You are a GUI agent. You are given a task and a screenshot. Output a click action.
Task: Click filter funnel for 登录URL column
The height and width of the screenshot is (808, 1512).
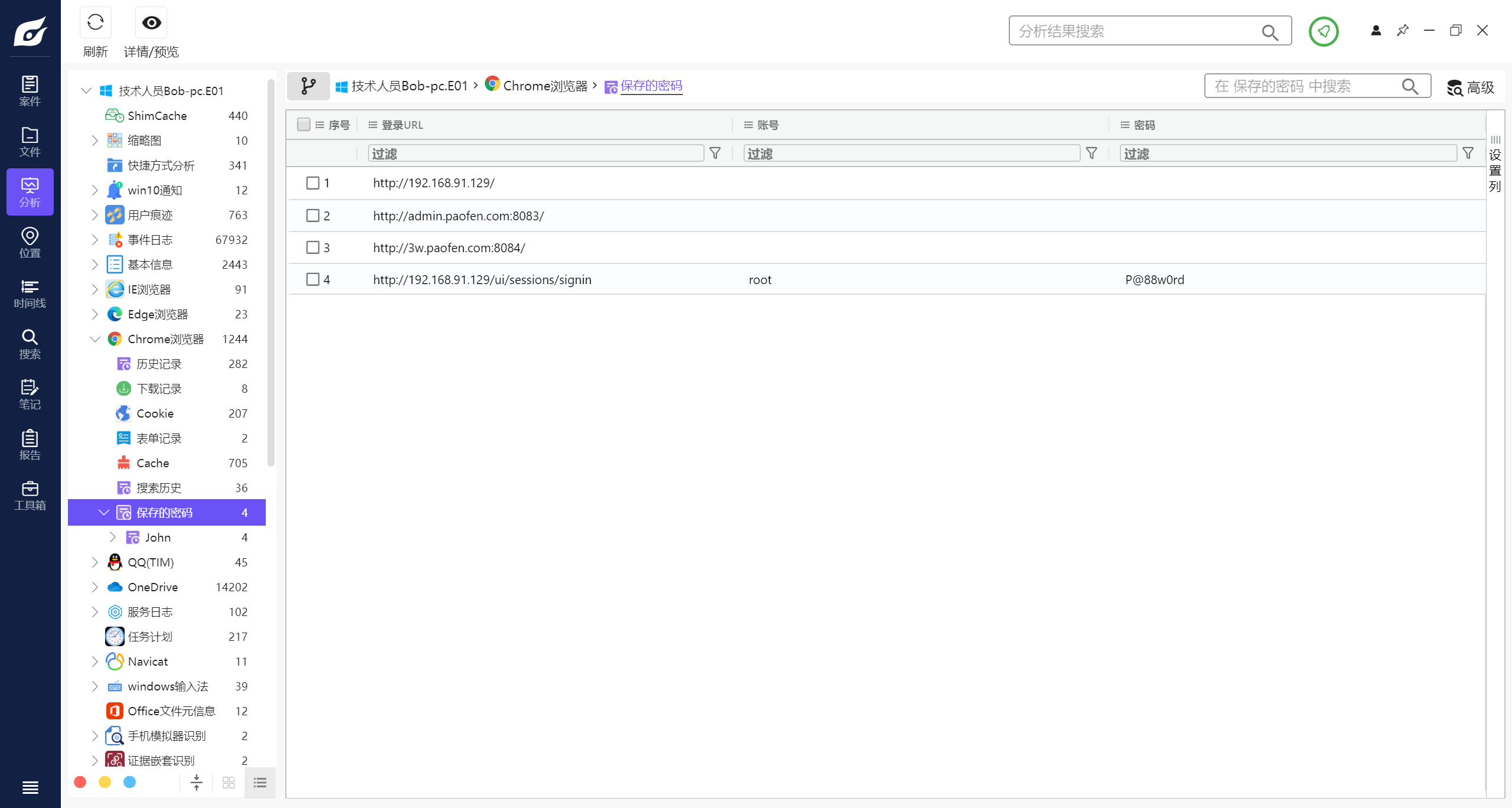pos(715,154)
